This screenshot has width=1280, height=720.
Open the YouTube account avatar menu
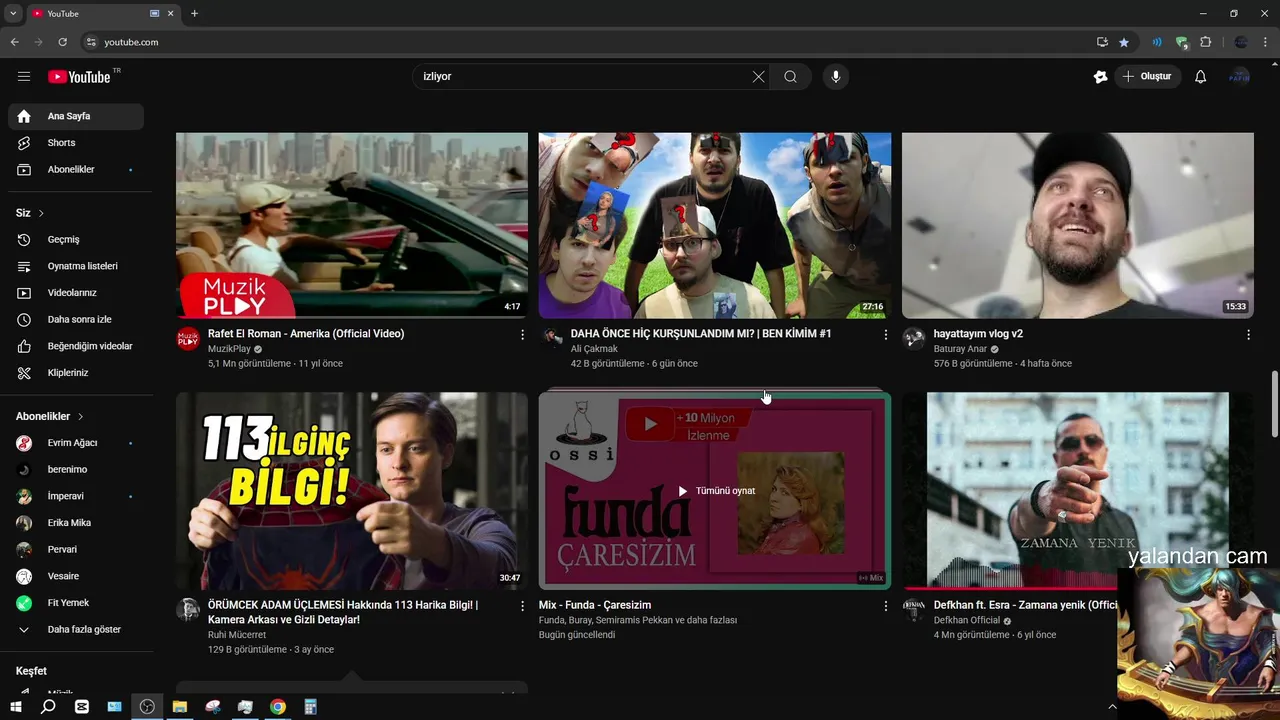tap(1239, 77)
